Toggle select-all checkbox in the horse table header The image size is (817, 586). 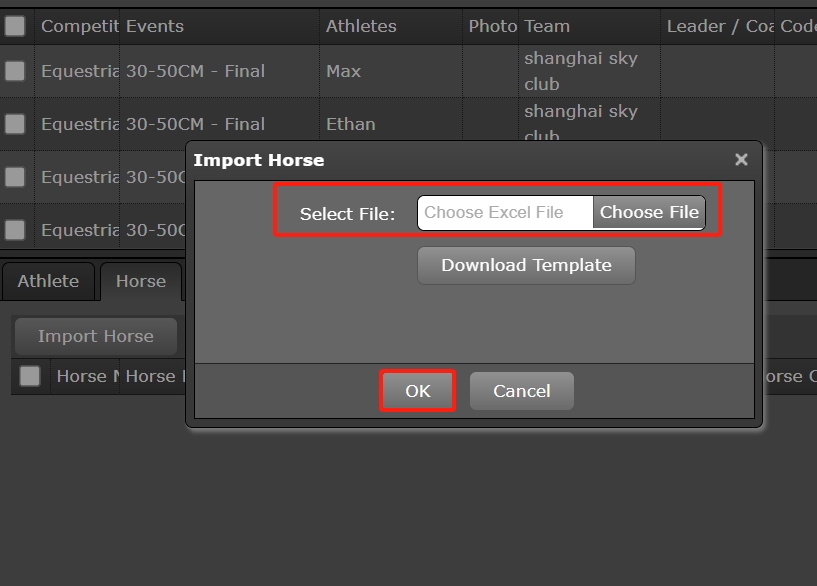point(30,376)
